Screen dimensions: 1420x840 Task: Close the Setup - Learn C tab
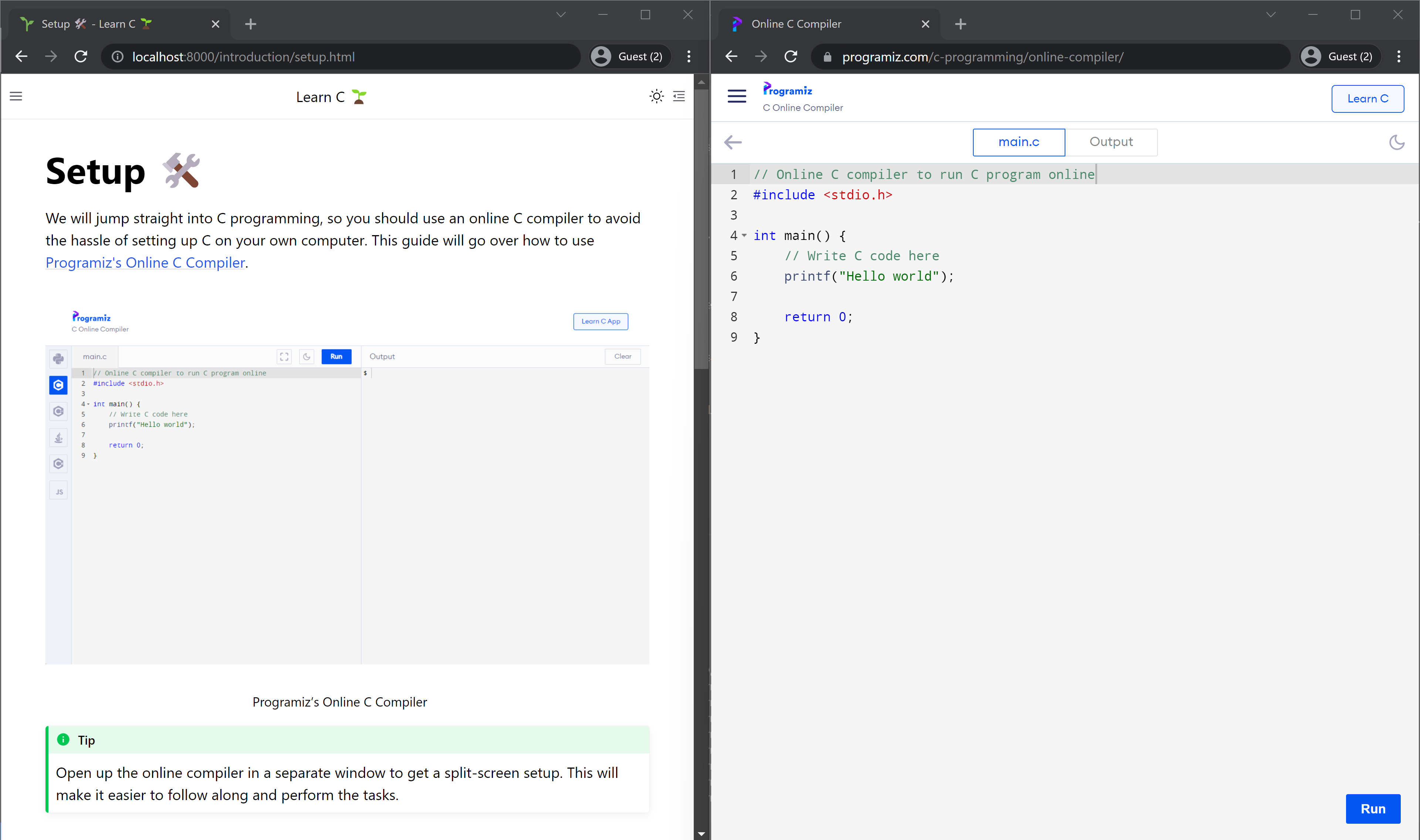[x=215, y=24]
